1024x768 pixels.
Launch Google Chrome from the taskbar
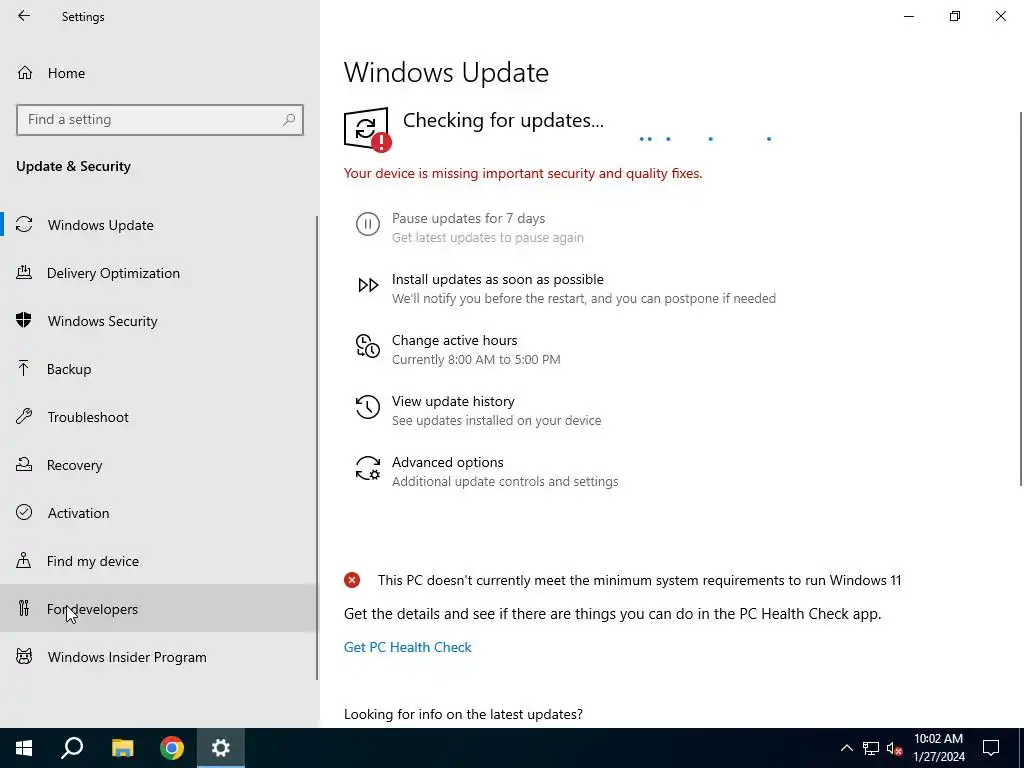pos(172,748)
